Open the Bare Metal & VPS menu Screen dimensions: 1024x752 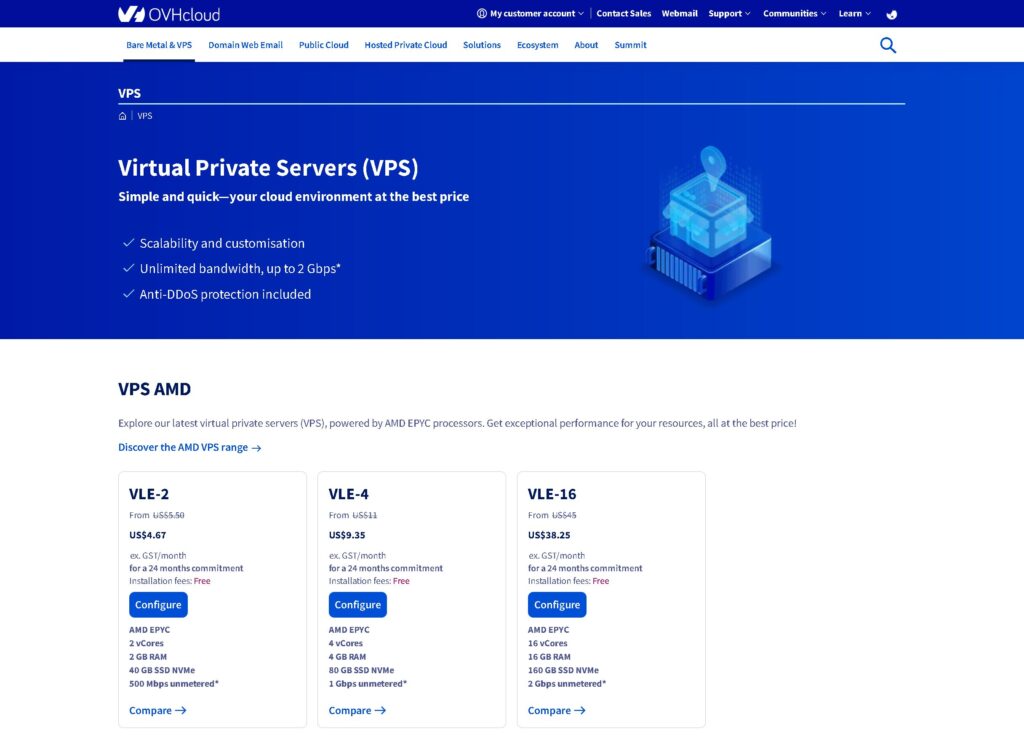coord(159,45)
